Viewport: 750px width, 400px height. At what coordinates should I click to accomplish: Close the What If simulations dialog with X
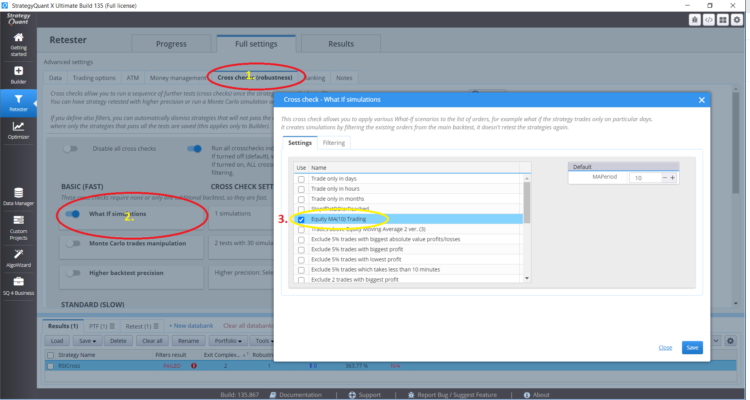click(x=701, y=100)
